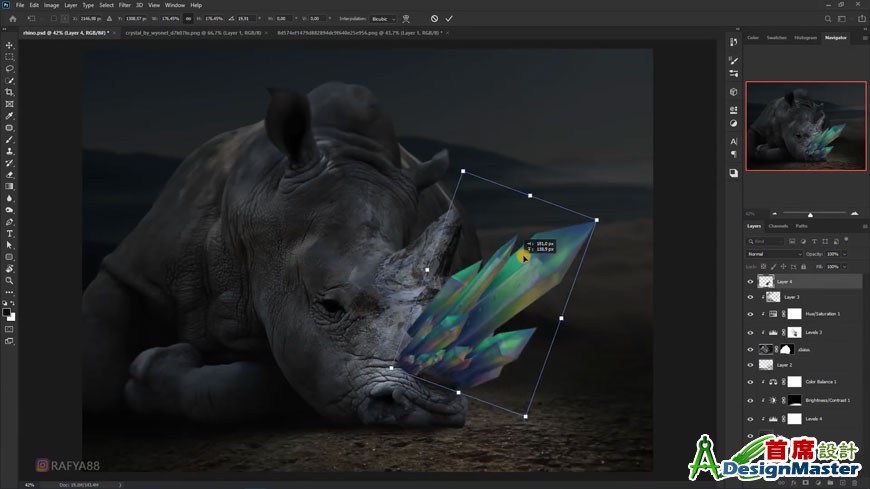Screen dimensions: 870x489
Task: Select the Eyedropper tool
Action: (x=9, y=116)
